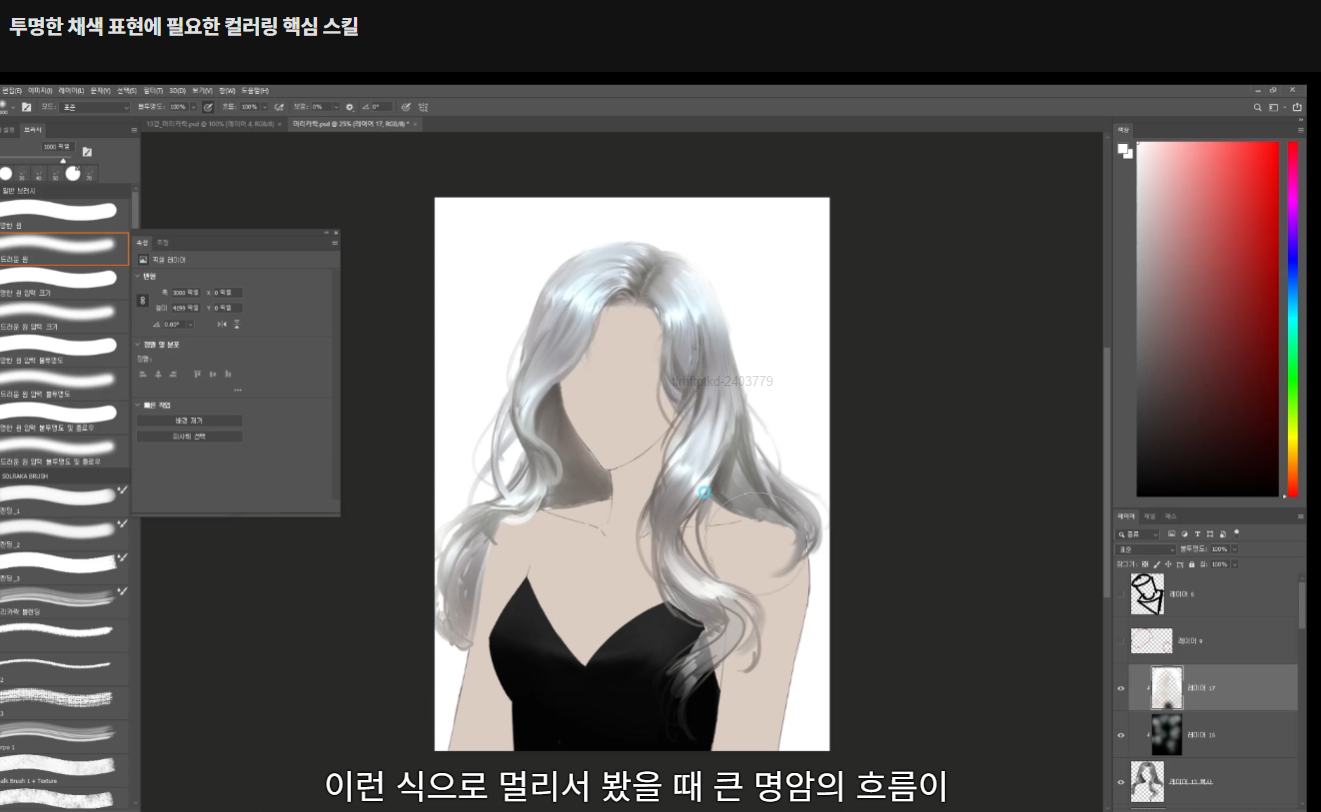Click the 피사체 선택 button
This screenshot has width=1321, height=812.
point(189,437)
